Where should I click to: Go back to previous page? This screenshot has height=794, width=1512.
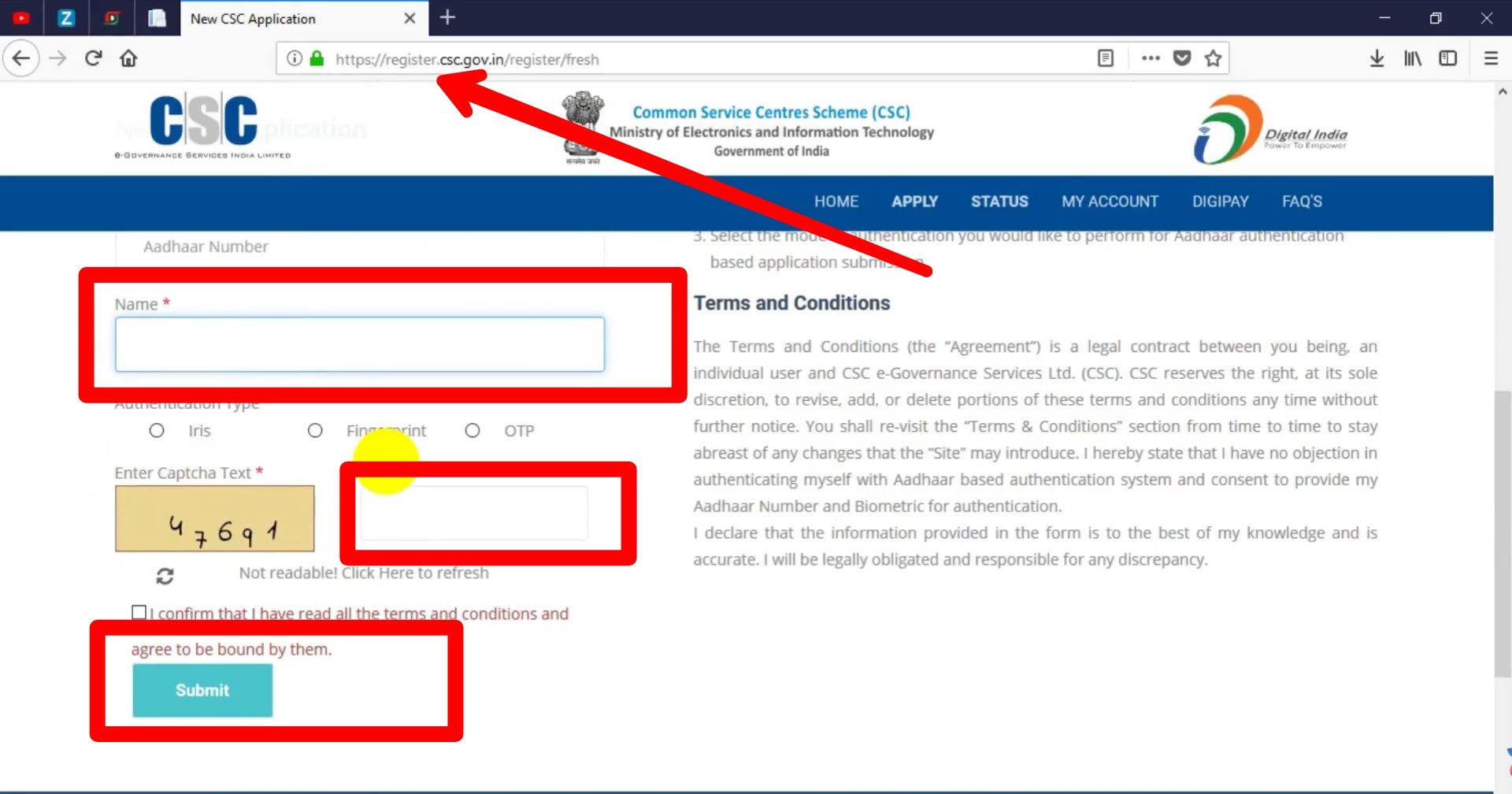pos(21,58)
